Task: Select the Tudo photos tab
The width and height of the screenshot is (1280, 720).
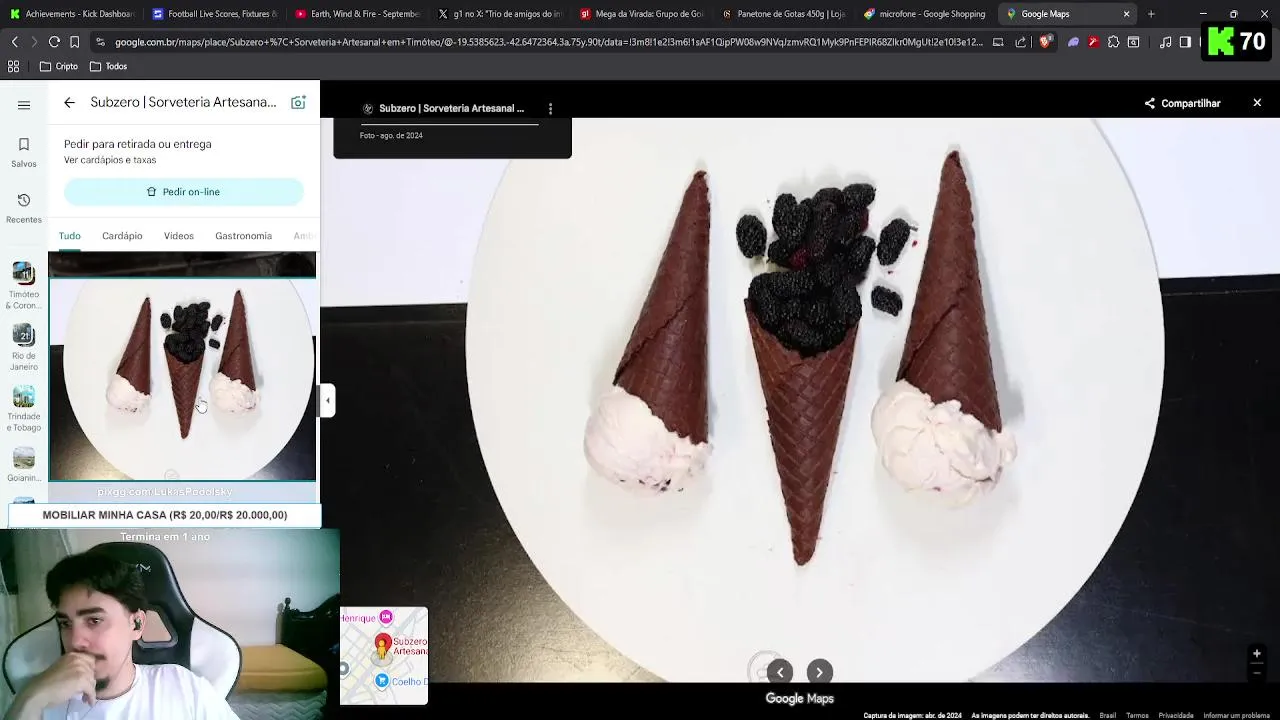Action: tap(69, 236)
